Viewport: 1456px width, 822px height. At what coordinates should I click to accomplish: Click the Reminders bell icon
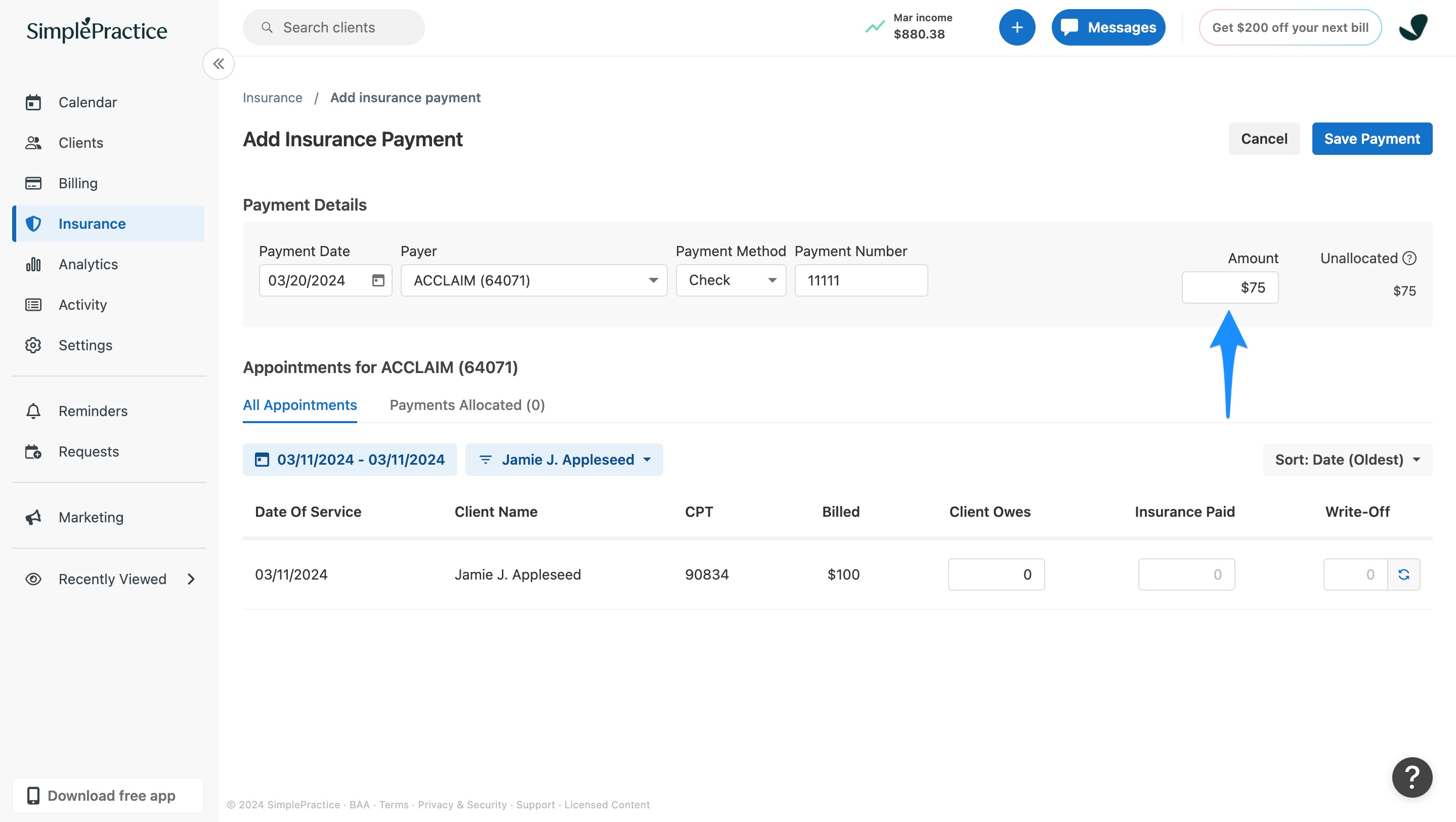coord(33,411)
